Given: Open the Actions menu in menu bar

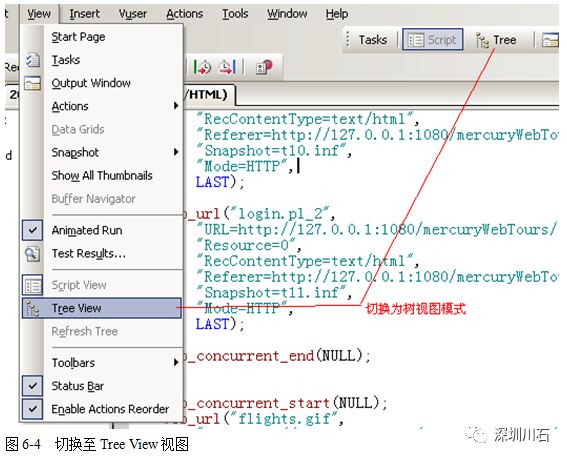Looking at the screenshot, I should pyautogui.click(x=184, y=14).
